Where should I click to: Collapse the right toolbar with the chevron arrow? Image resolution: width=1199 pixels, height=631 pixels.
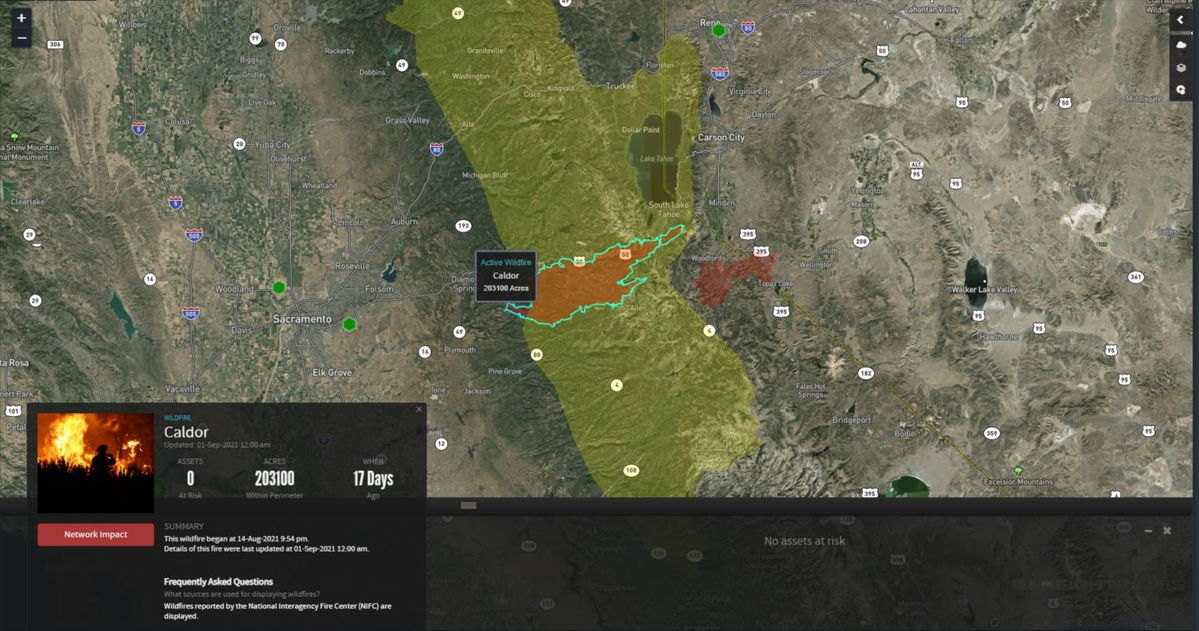(x=1181, y=20)
